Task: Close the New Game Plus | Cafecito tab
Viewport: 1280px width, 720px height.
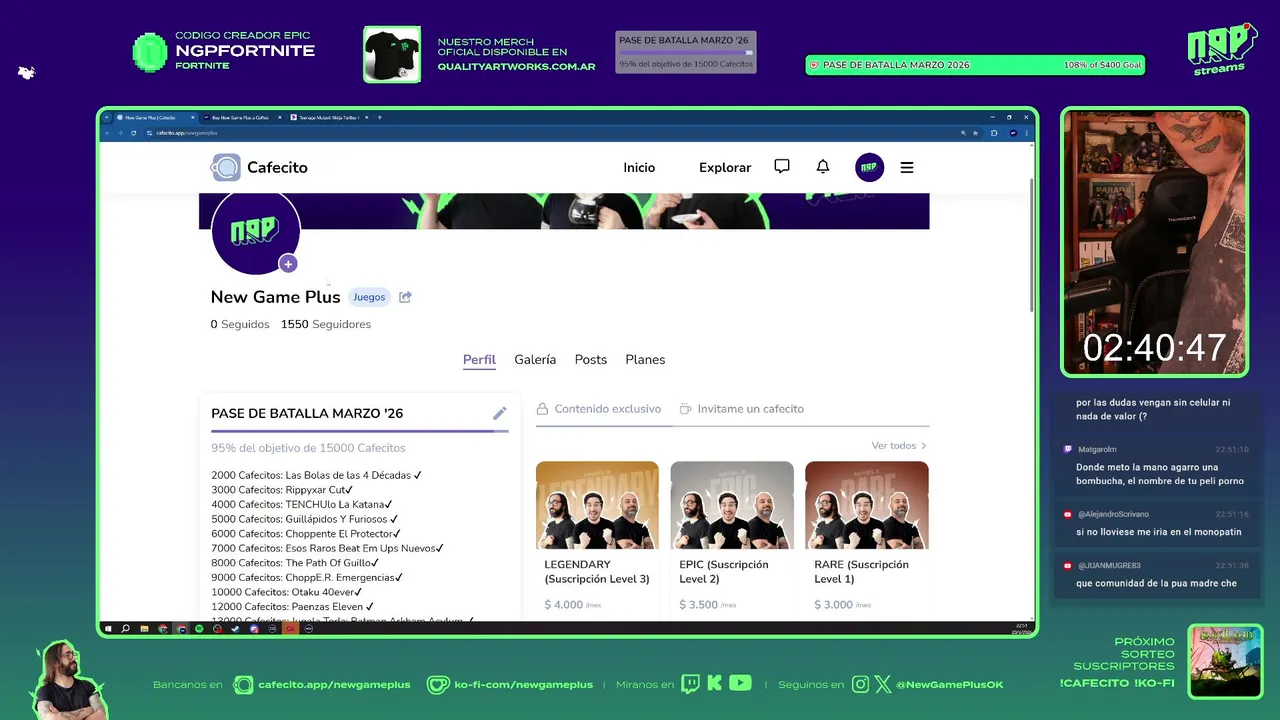Action: tap(193, 117)
